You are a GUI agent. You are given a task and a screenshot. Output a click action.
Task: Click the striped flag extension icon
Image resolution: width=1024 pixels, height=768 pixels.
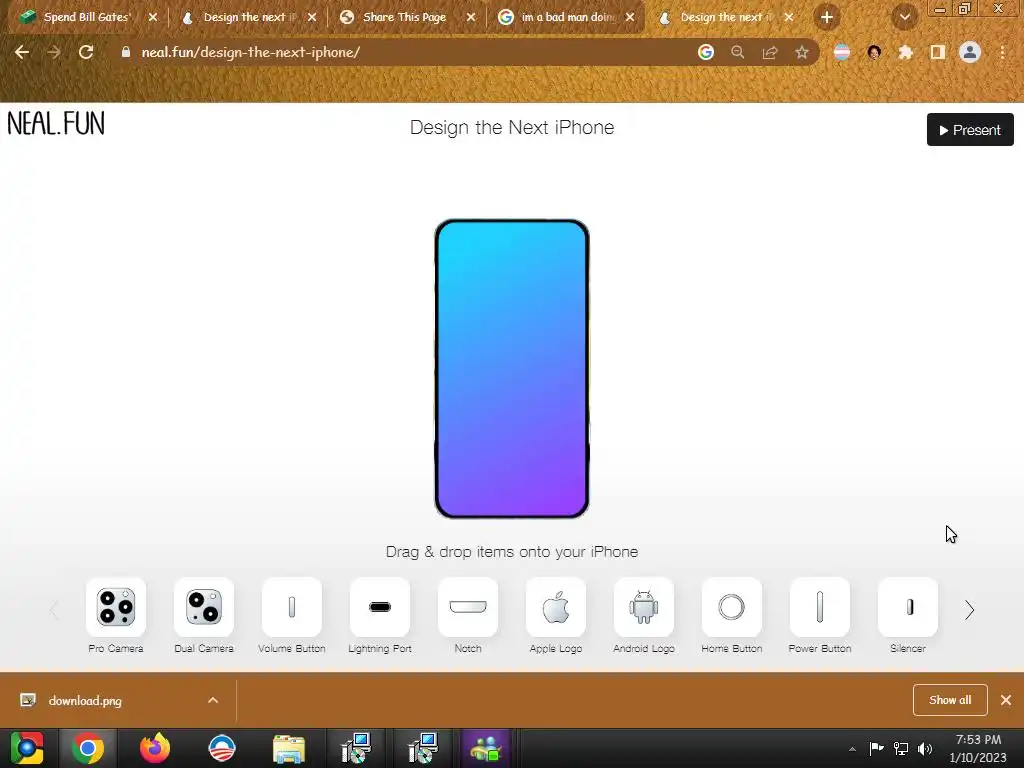click(842, 52)
